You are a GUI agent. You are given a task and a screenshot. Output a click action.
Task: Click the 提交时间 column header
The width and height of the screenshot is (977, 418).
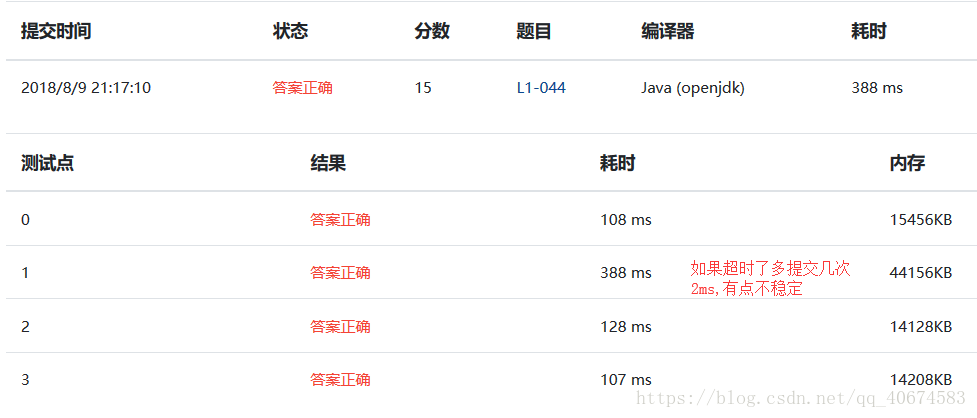55,31
